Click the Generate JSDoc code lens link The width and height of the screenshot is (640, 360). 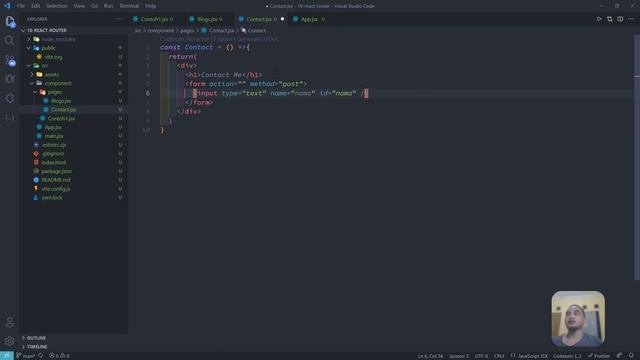click(x=258, y=39)
